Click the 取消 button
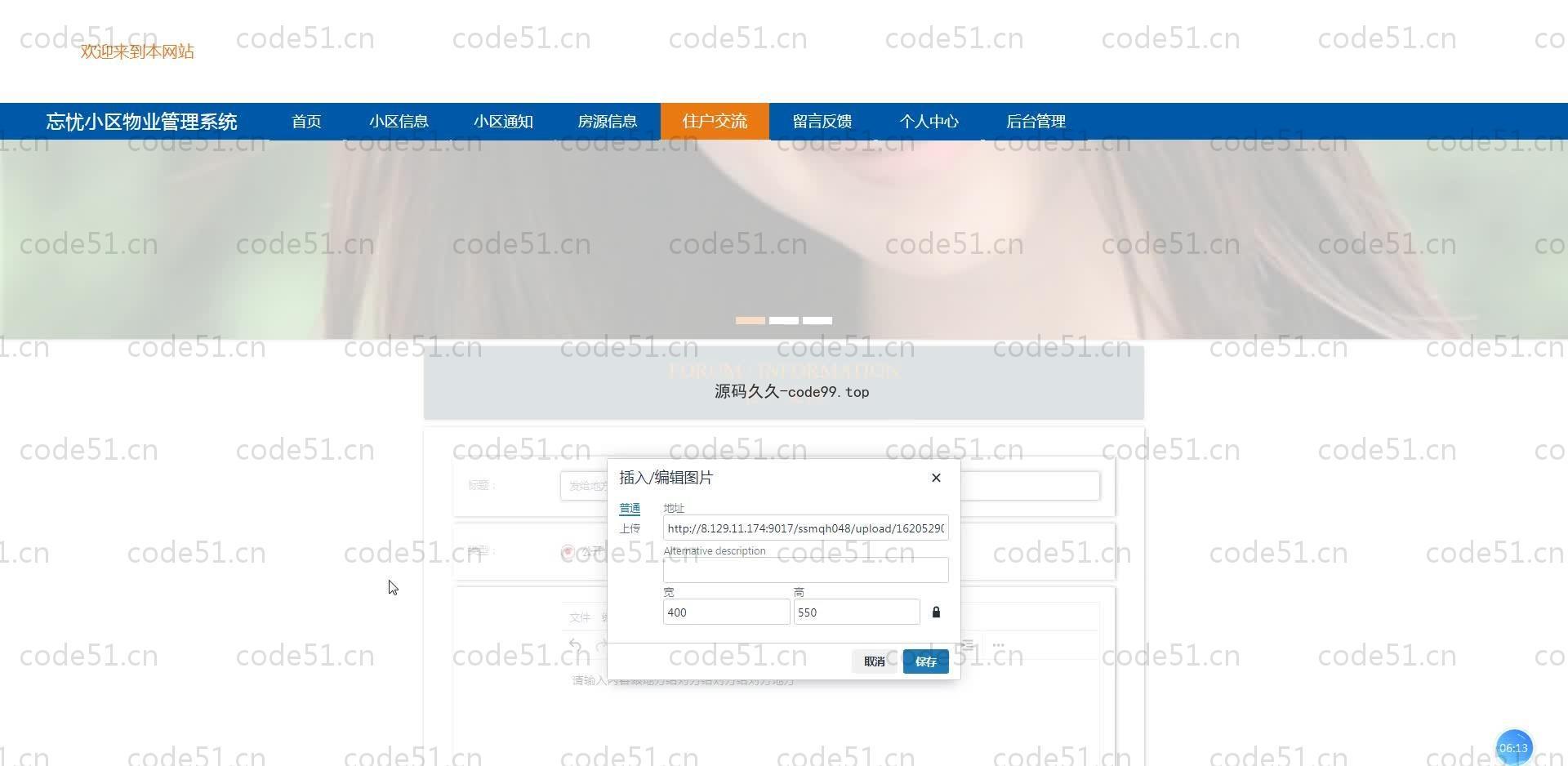This screenshot has height=766, width=1568. [874, 661]
